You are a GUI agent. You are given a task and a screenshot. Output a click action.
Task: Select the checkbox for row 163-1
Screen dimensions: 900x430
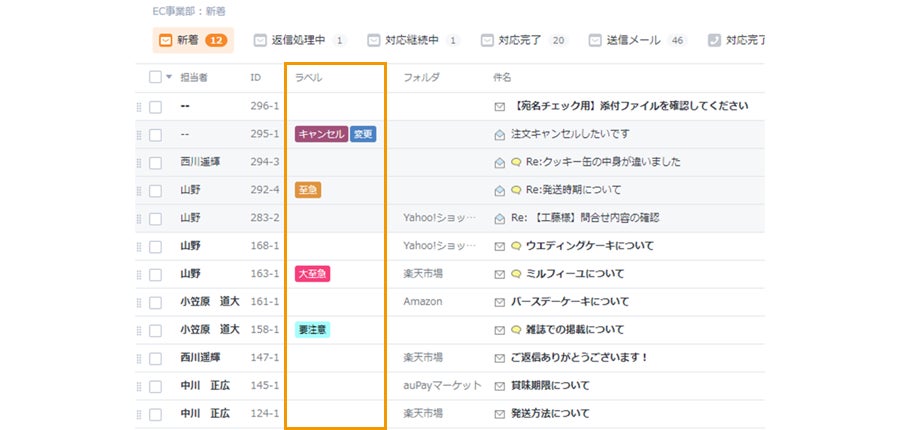click(155, 274)
